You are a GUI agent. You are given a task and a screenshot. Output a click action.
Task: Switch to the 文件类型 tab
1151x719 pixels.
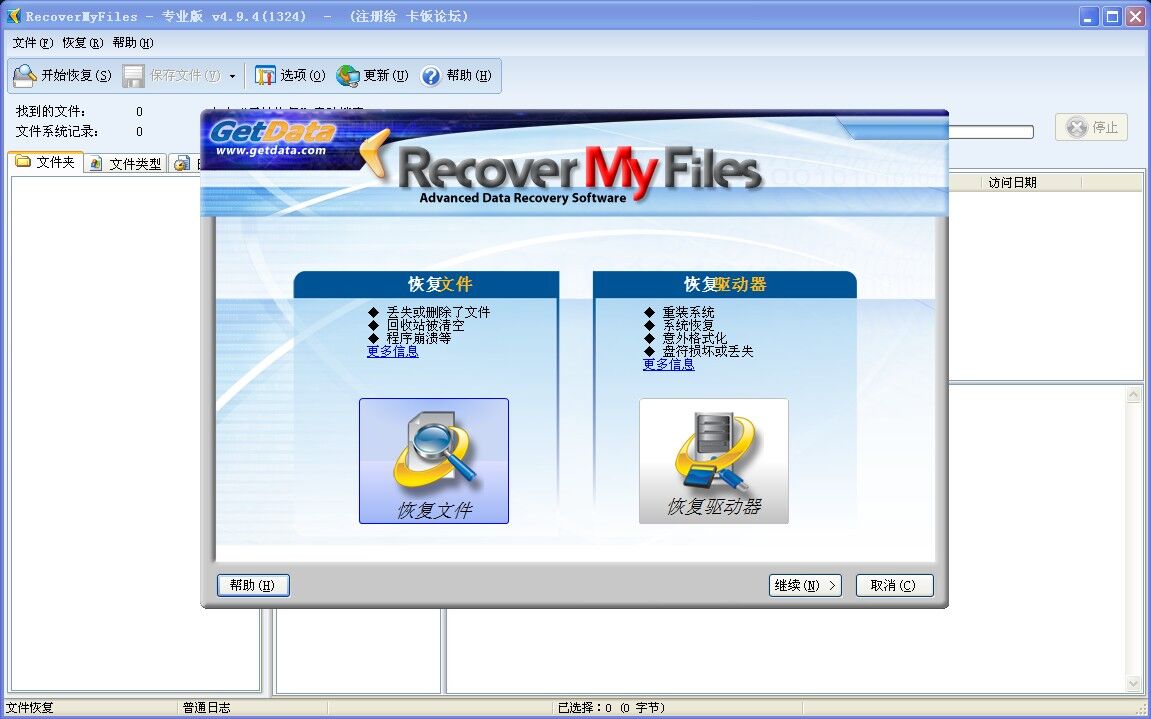(125, 163)
